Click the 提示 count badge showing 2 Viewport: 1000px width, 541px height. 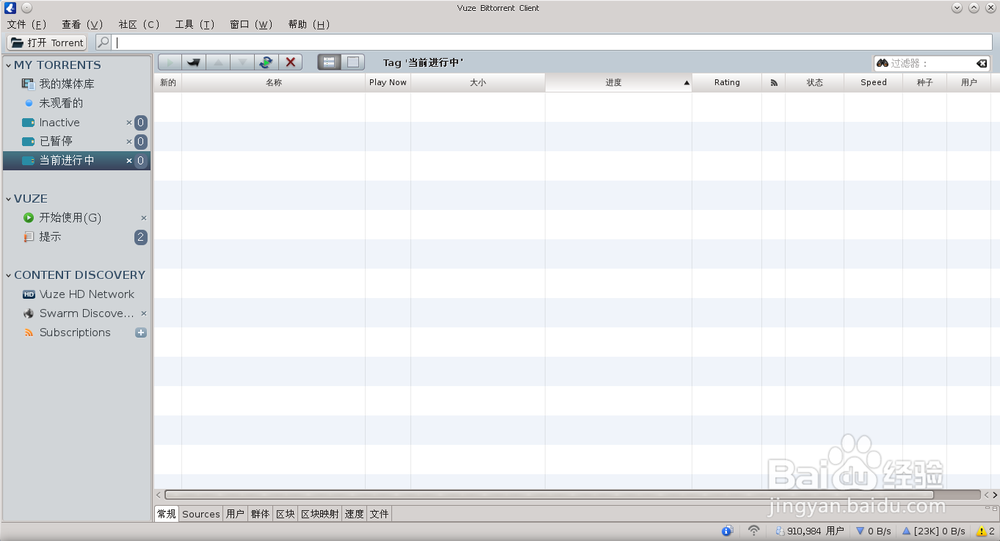point(140,237)
